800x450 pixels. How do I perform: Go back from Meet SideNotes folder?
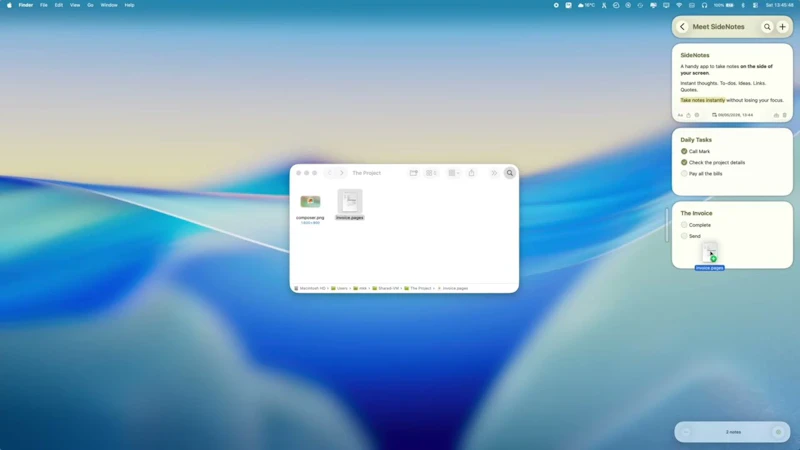point(682,27)
